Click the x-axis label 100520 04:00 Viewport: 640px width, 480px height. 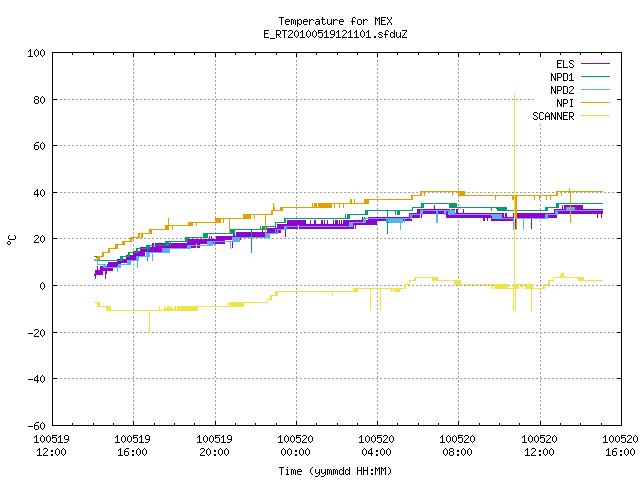pyautogui.click(x=376, y=446)
